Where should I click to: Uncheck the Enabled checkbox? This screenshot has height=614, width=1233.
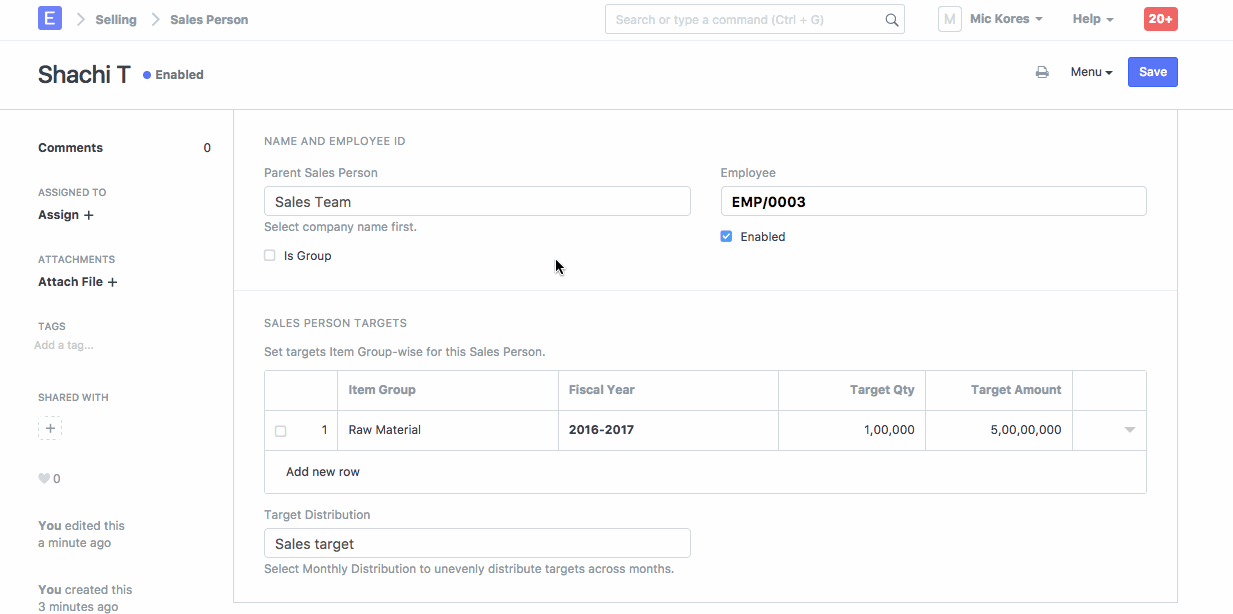coord(727,237)
